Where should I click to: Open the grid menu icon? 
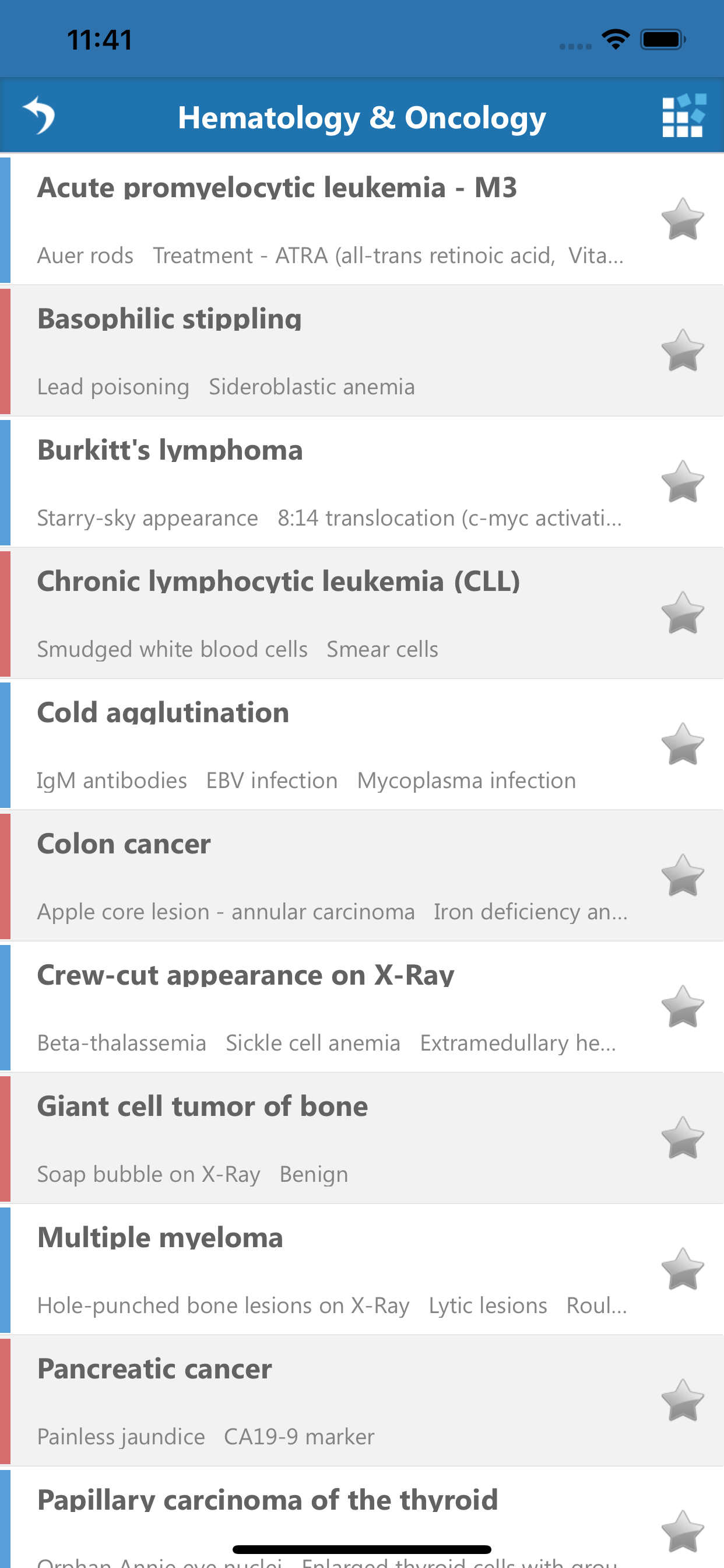pos(683,116)
